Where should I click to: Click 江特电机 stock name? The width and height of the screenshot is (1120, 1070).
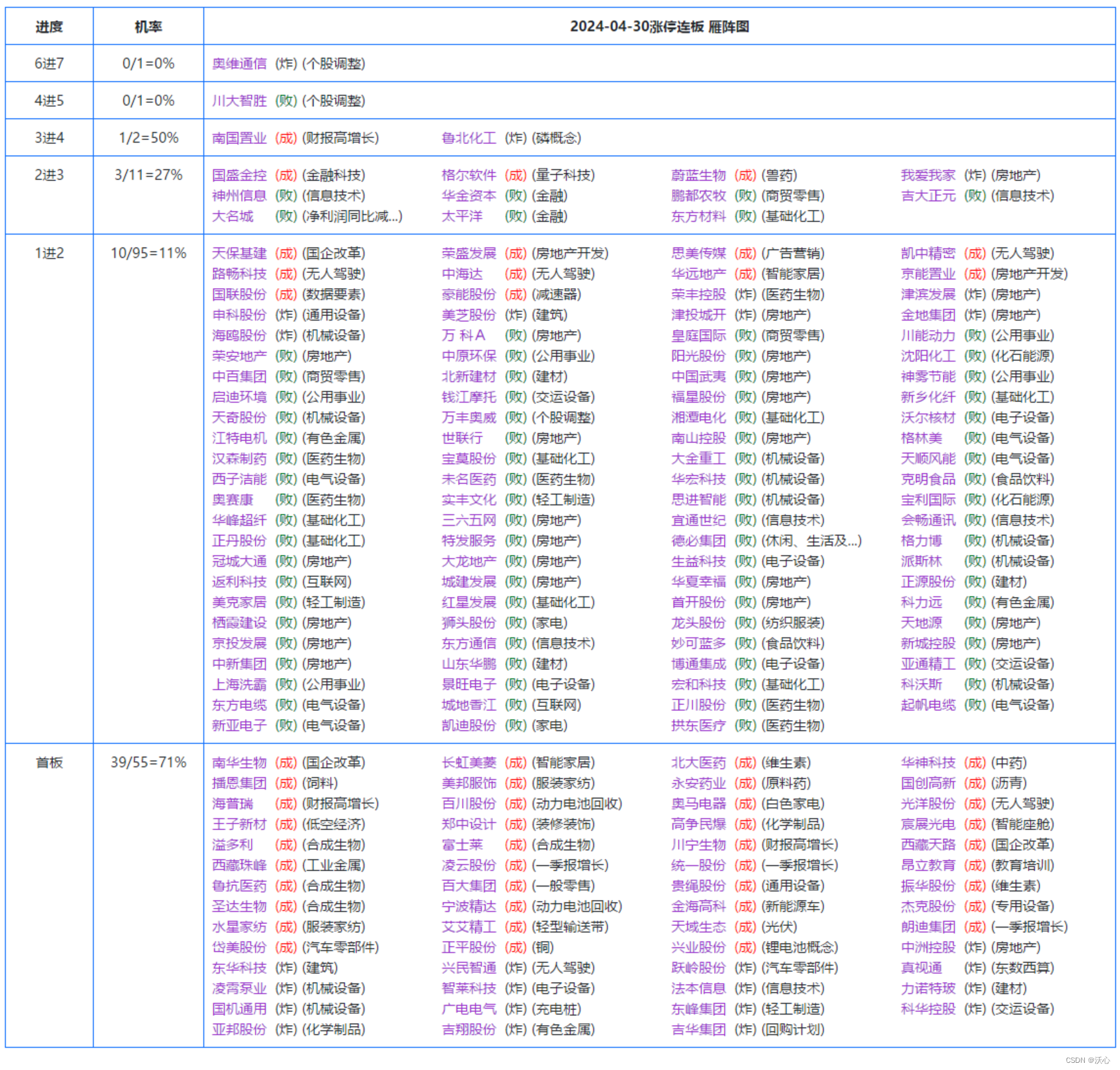[239, 438]
